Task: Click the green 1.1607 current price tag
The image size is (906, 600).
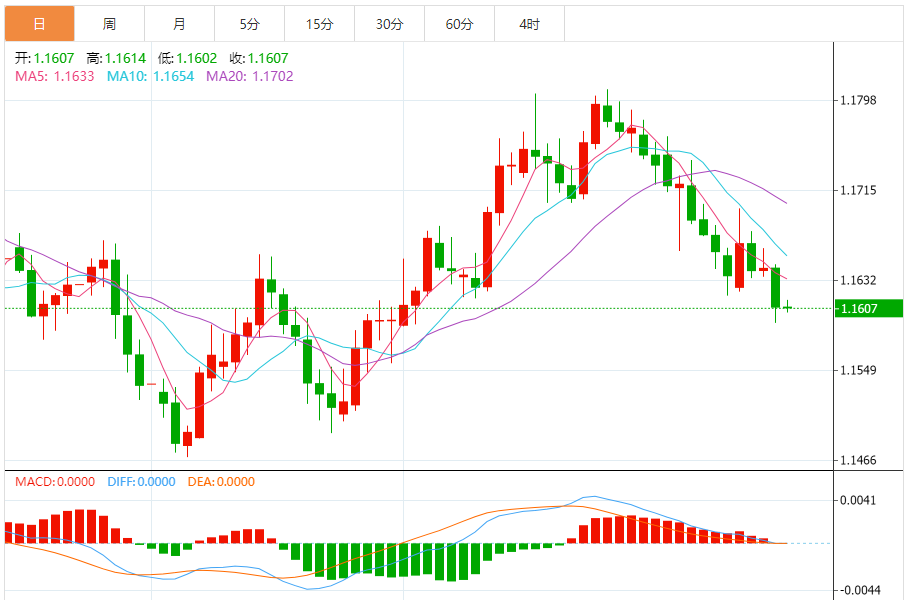Action: click(867, 309)
